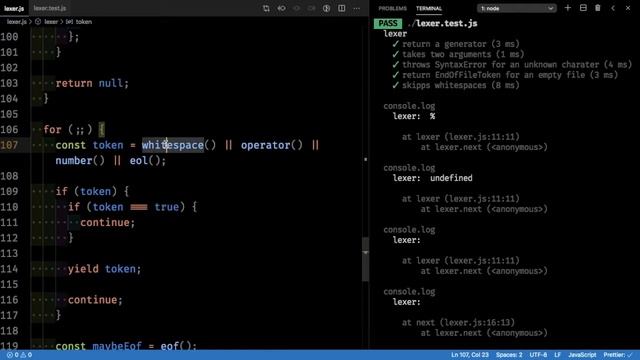Click 'if (token) {' on line 109
640x360 pixels.
click(92, 191)
